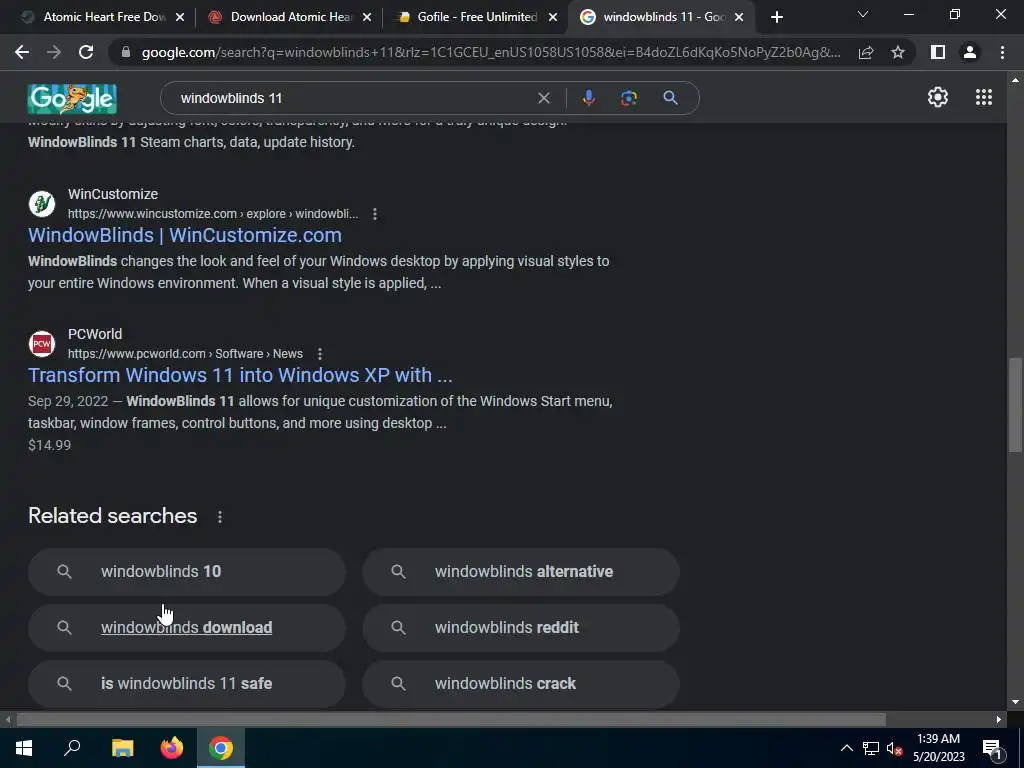Click the forward navigation arrow

[x=54, y=52]
